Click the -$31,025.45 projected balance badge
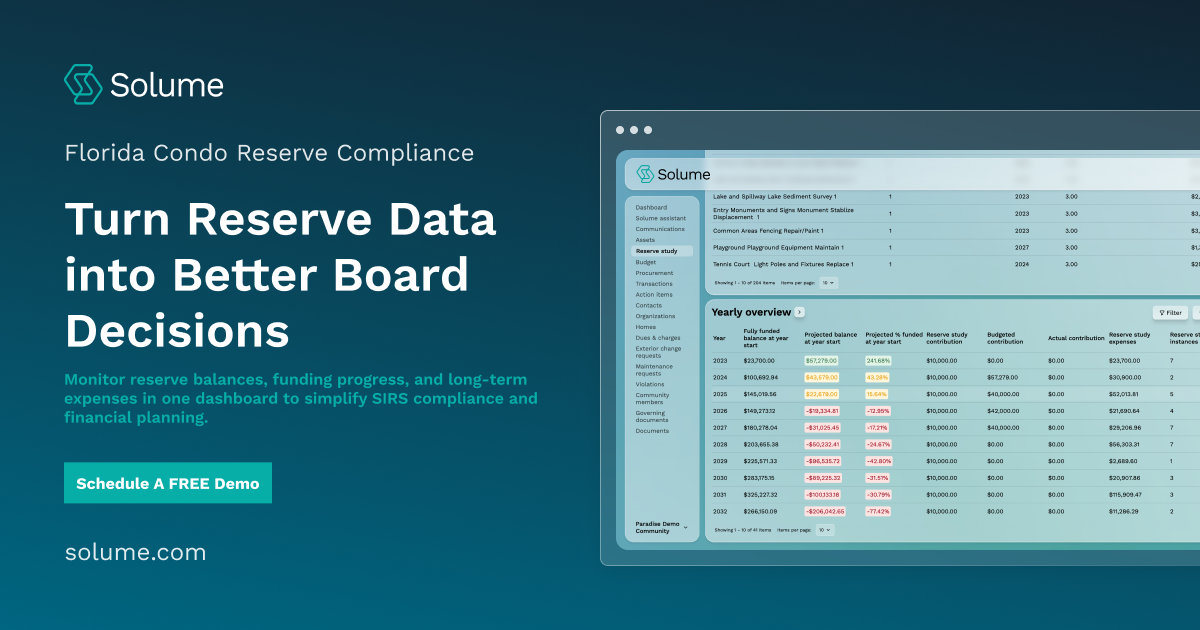Image resolution: width=1200 pixels, height=630 pixels. click(822, 427)
